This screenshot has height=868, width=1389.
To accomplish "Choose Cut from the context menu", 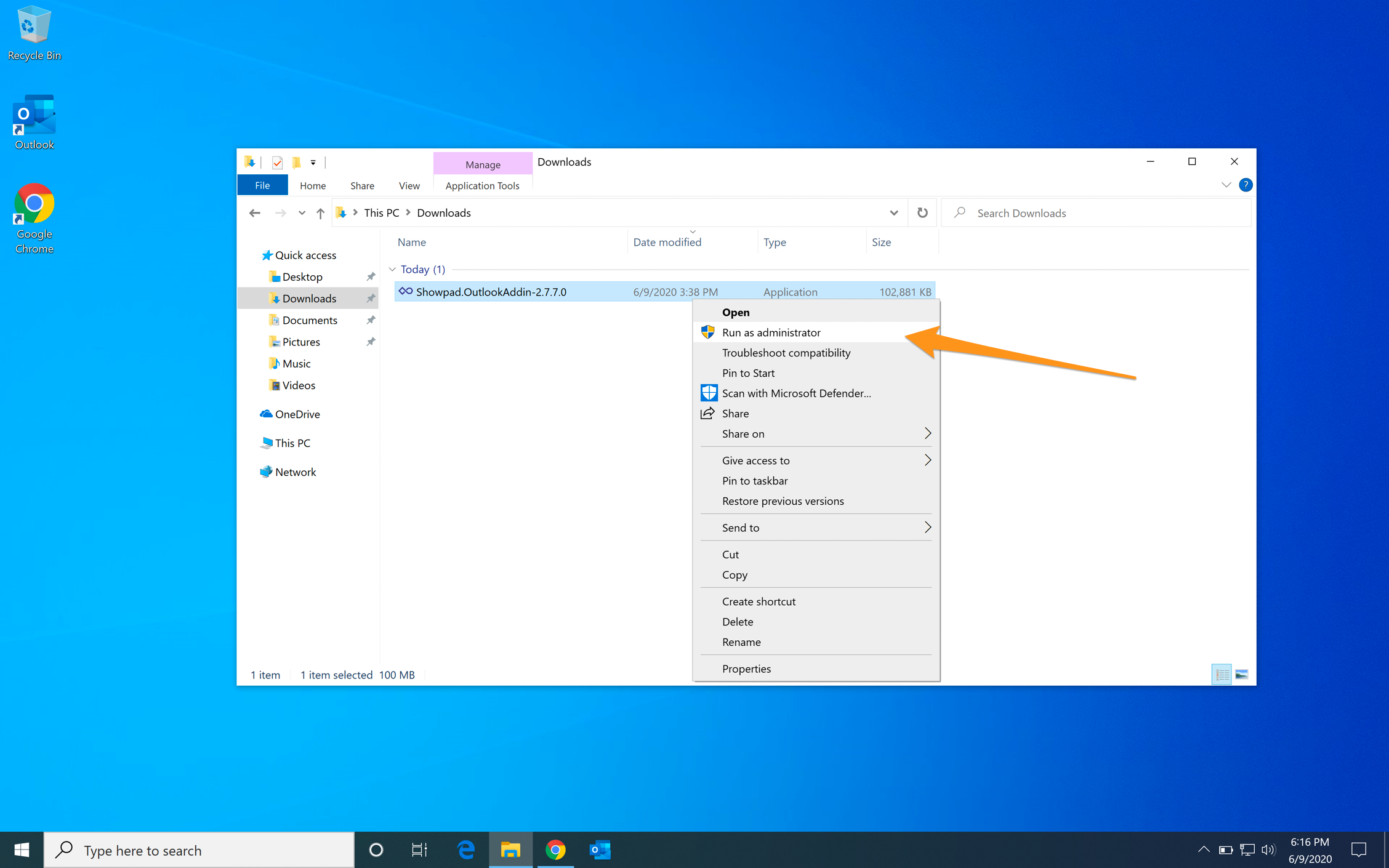I will pos(816,555).
